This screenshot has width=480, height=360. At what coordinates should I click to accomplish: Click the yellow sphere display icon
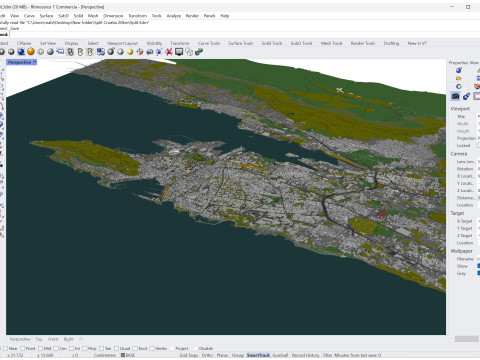[x=130, y=52]
